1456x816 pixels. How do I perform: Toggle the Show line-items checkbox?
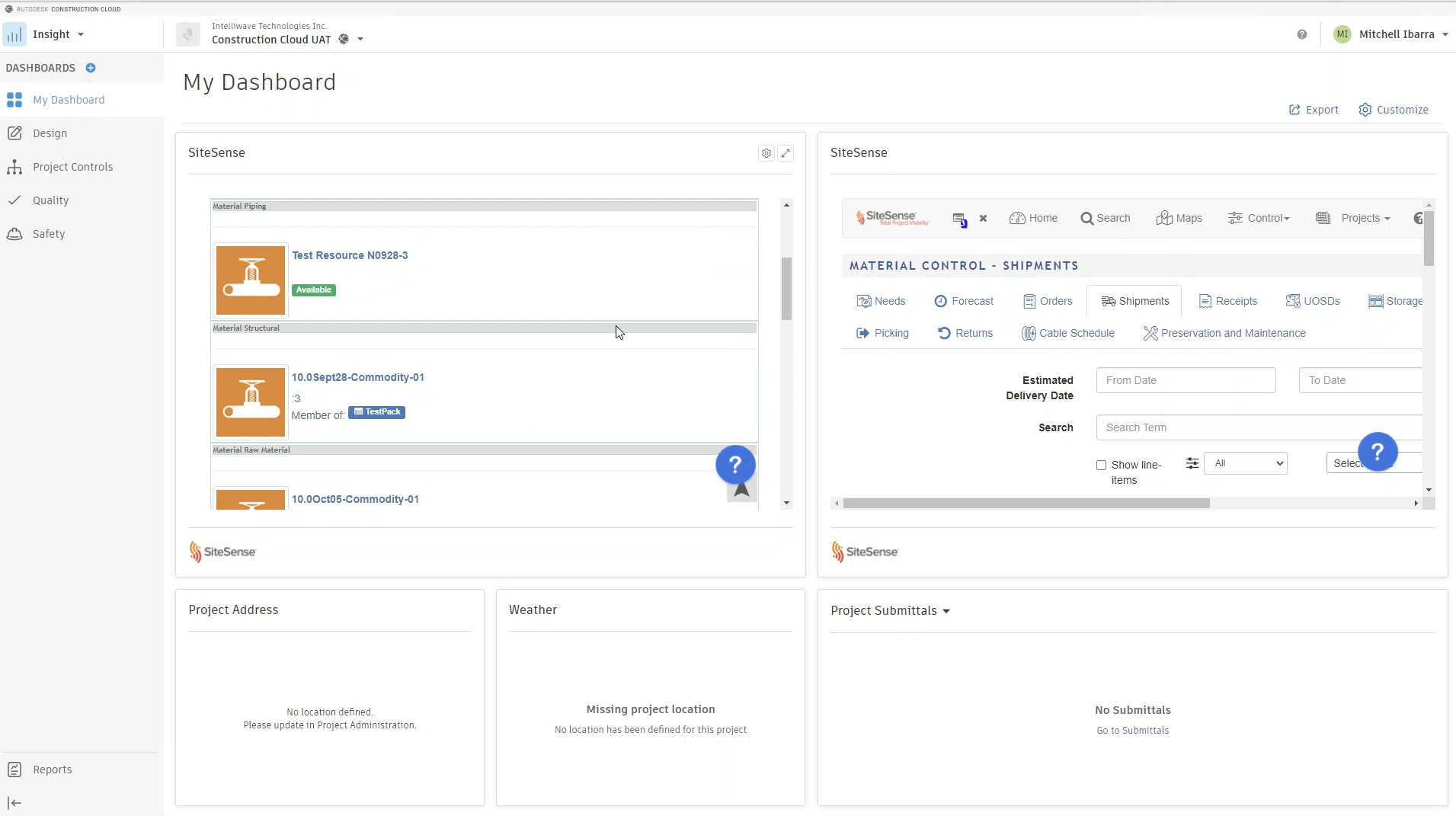point(1101,466)
